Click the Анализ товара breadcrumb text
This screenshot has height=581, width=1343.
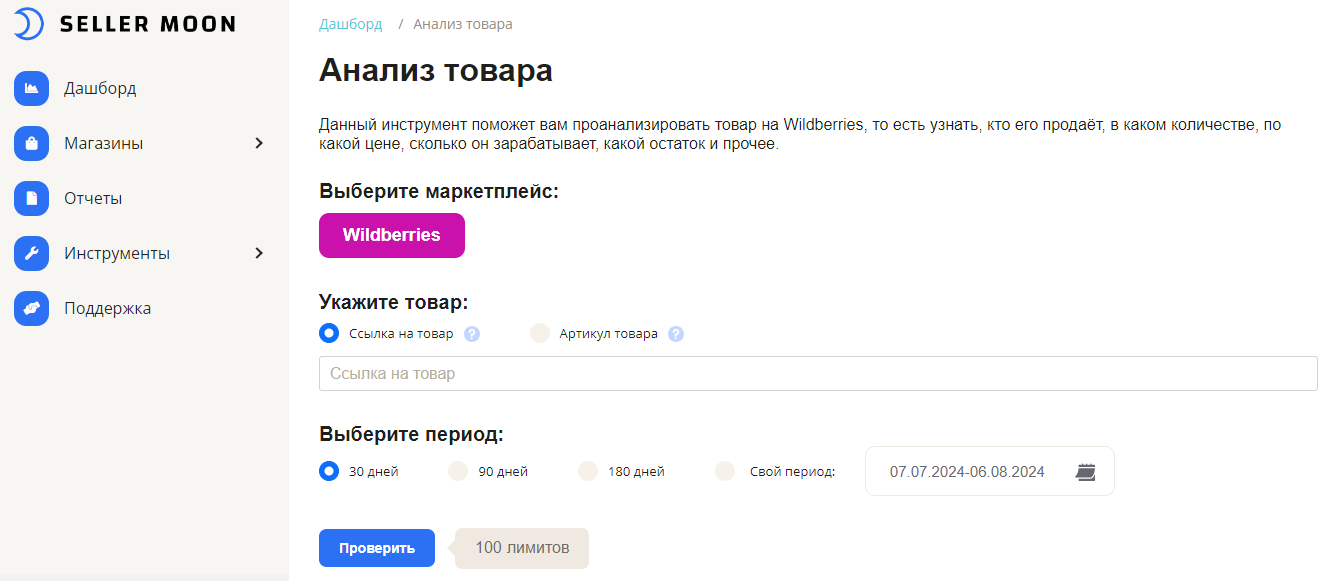click(x=462, y=24)
